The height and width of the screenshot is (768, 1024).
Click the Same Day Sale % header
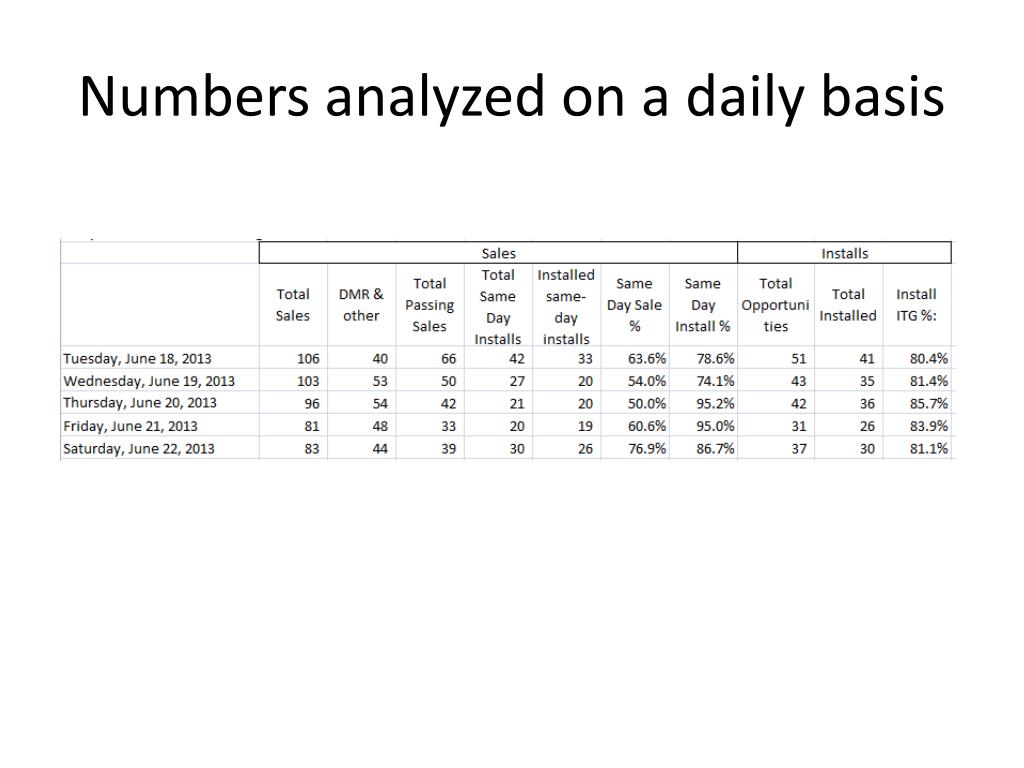pos(634,305)
